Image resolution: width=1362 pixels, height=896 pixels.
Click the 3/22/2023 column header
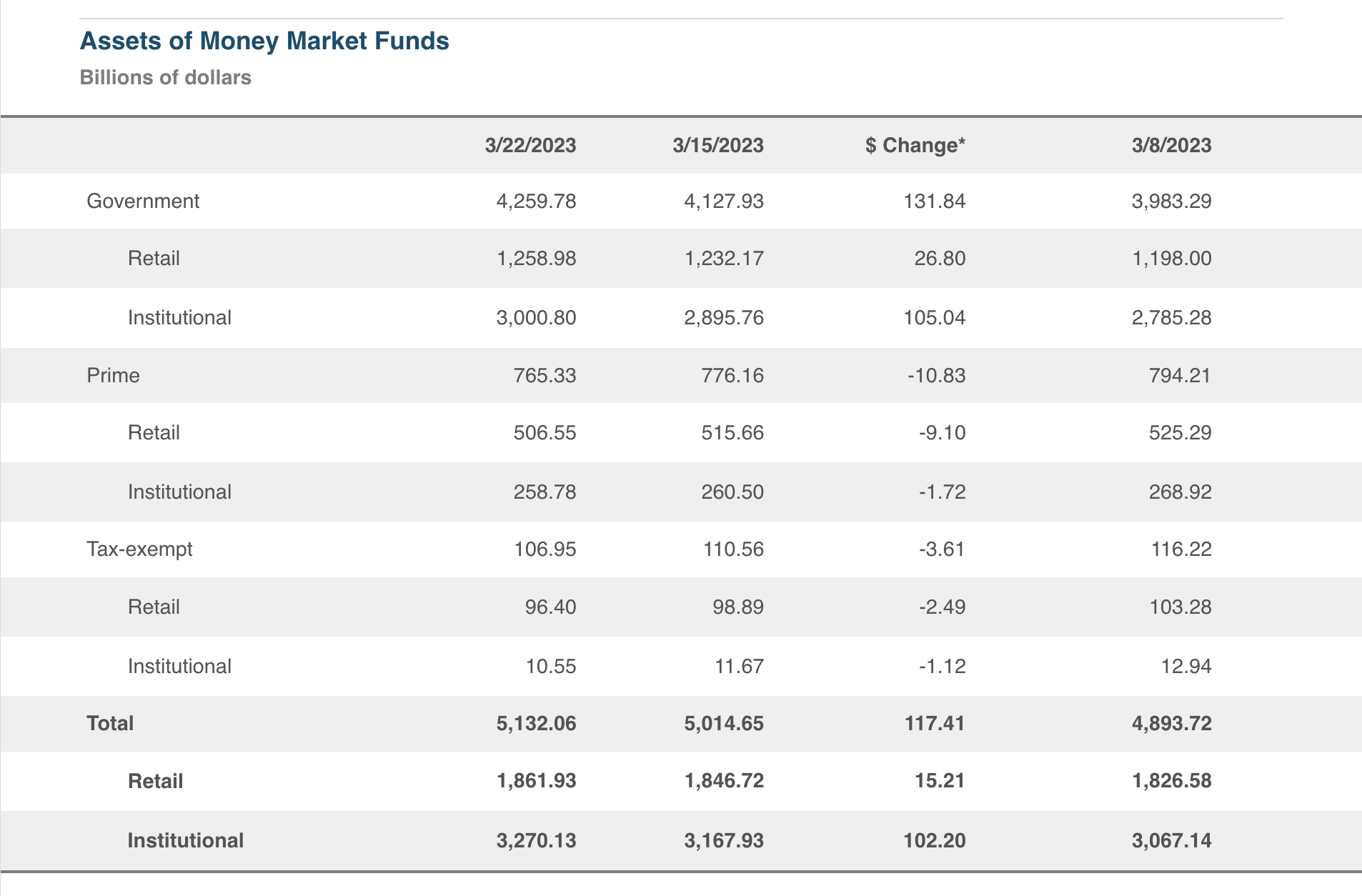pyautogui.click(x=530, y=145)
